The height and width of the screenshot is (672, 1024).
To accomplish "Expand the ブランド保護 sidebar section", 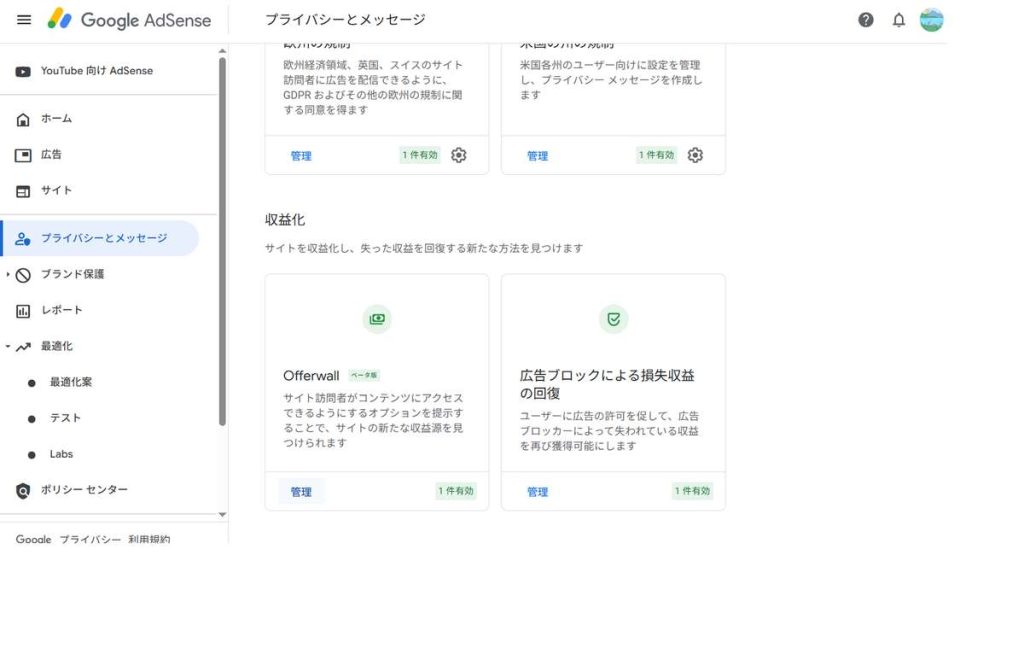I will [9, 274].
